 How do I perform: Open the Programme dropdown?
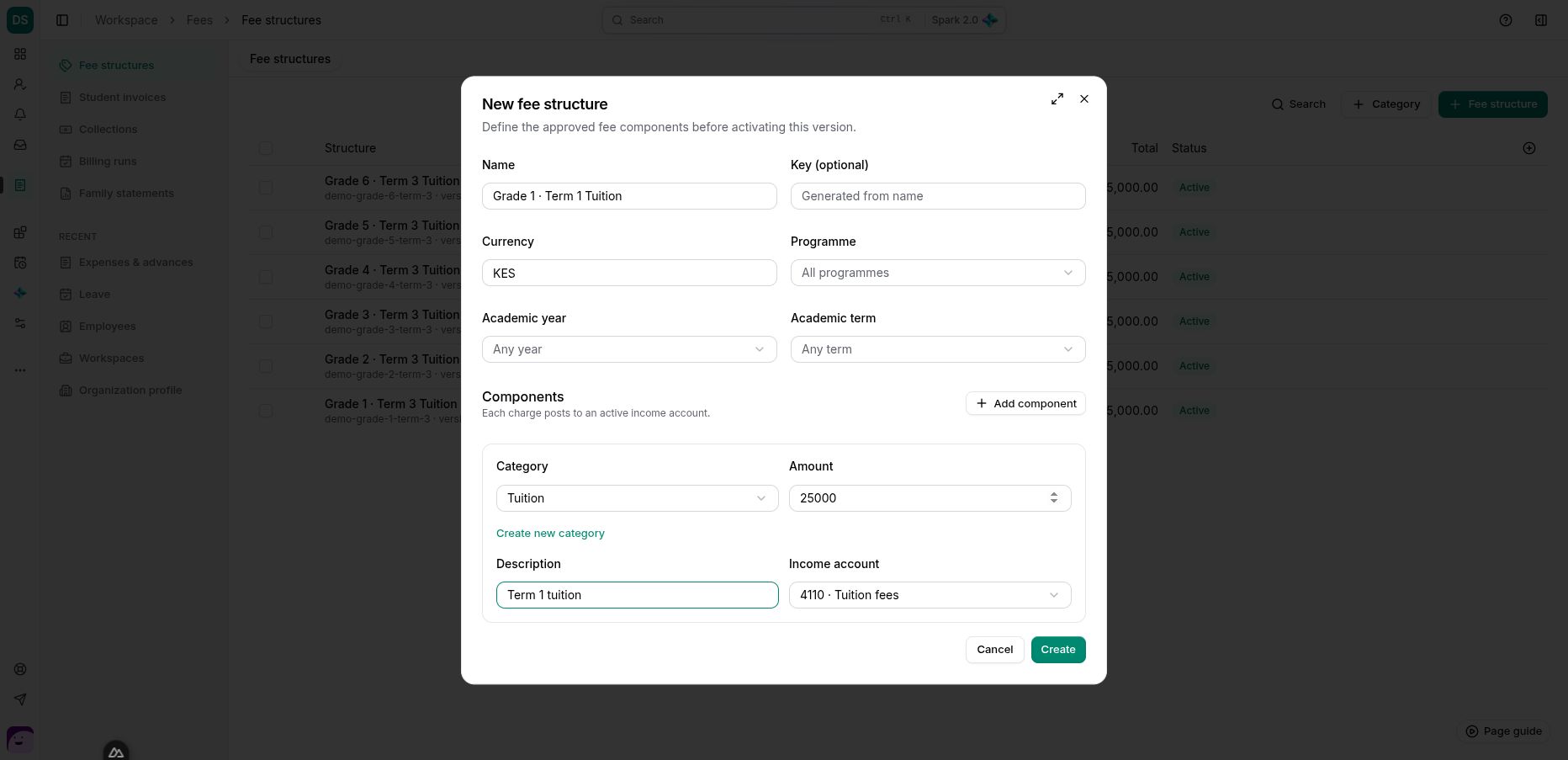(x=938, y=273)
